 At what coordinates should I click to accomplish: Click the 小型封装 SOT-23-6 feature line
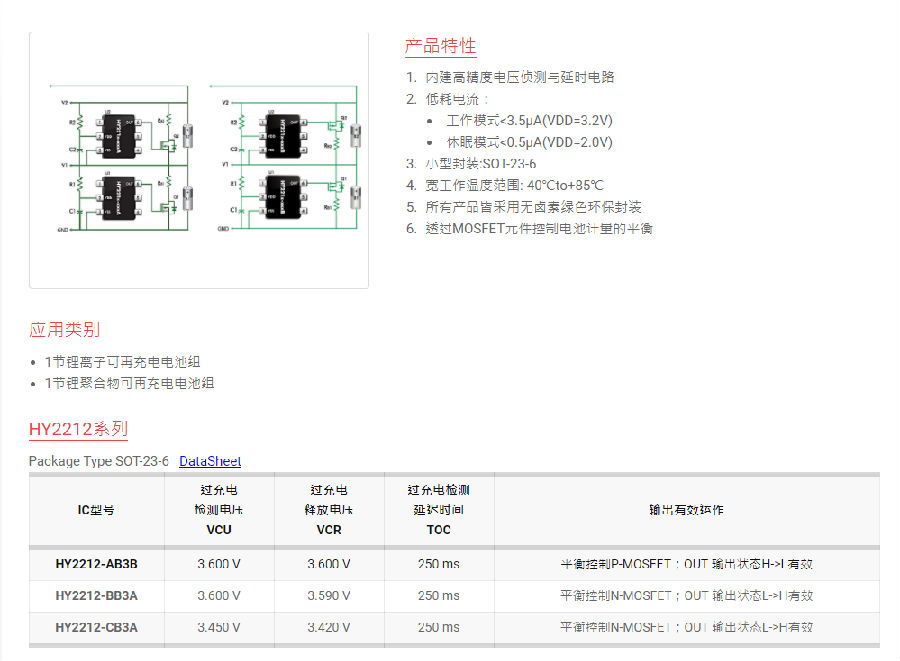480,164
